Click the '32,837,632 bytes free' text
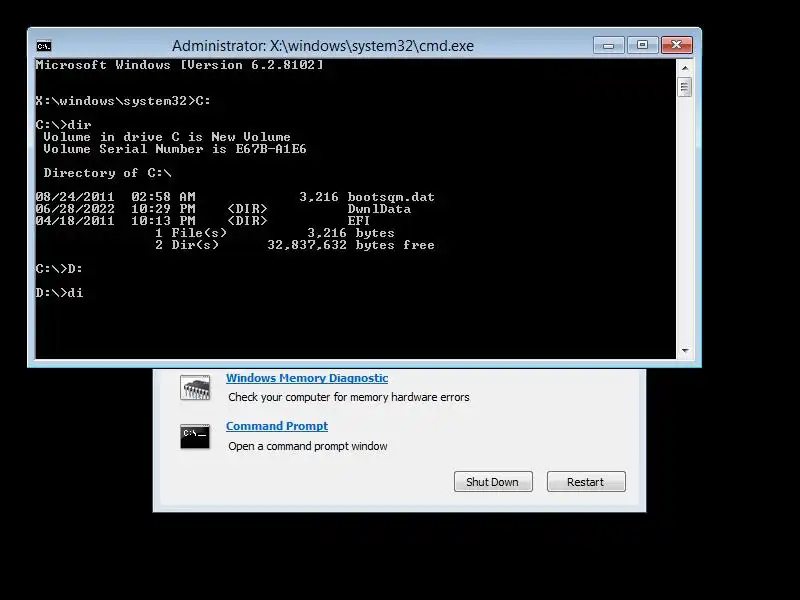 pos(351,245)
